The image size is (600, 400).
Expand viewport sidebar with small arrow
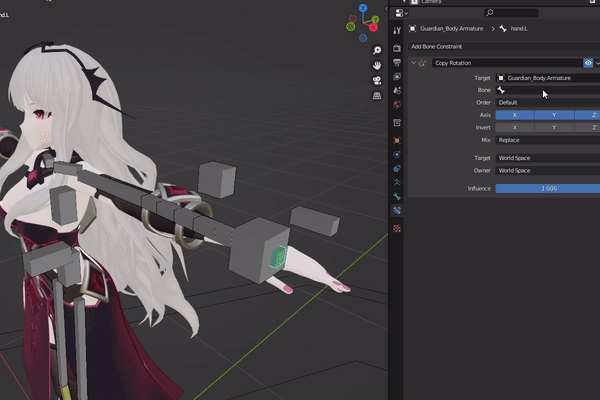coord(386,8)
